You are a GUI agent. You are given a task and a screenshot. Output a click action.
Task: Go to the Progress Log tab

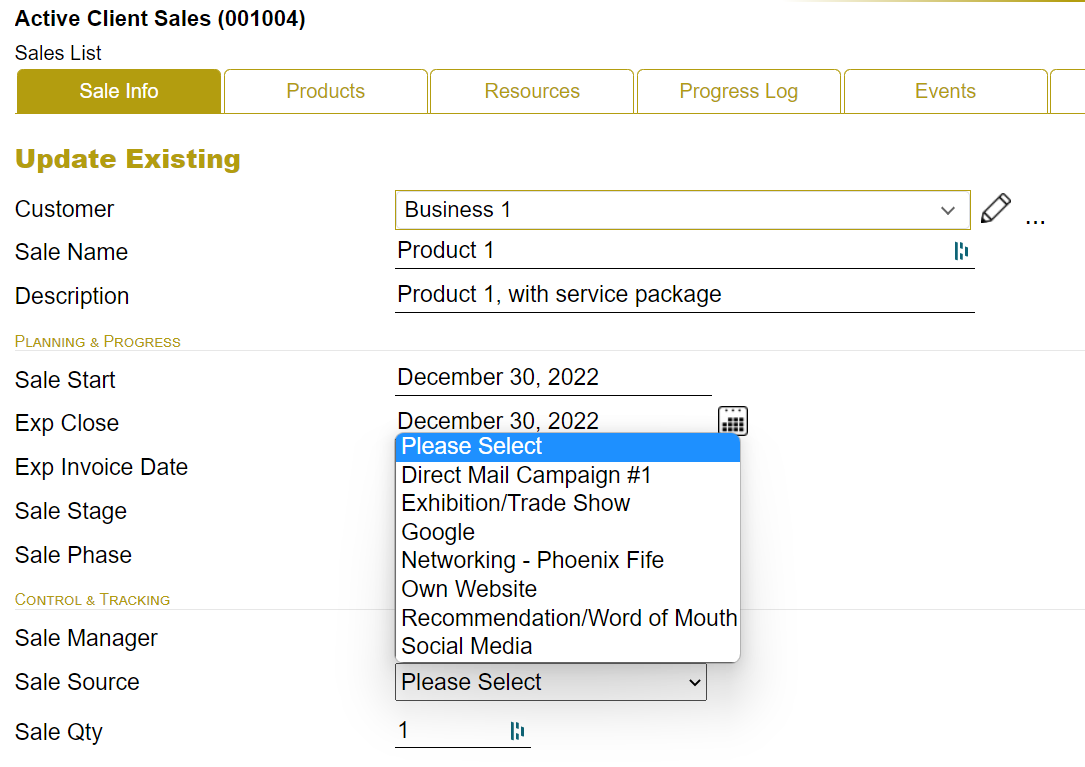pos(738,91)
